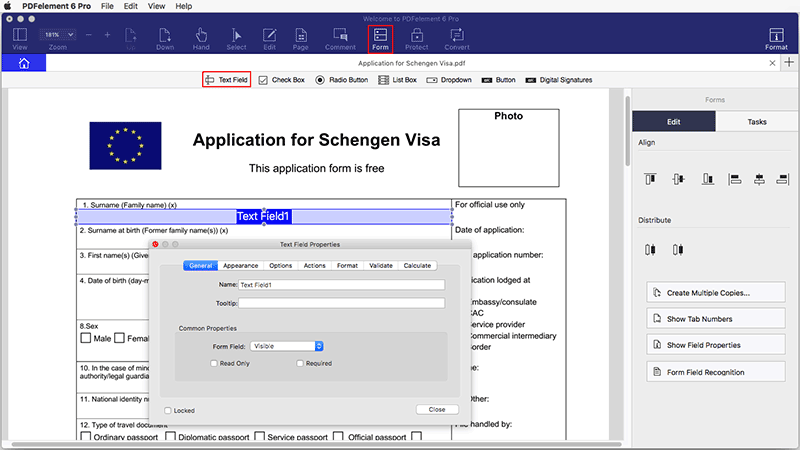Open the Form tool
The width and height of the screenshot is (800, 450).
pyautogui.click(x=380, y=39)
